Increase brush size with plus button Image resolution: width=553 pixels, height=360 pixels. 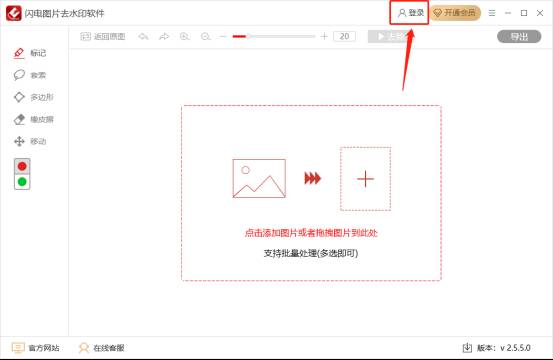click(x=324, y=36)
